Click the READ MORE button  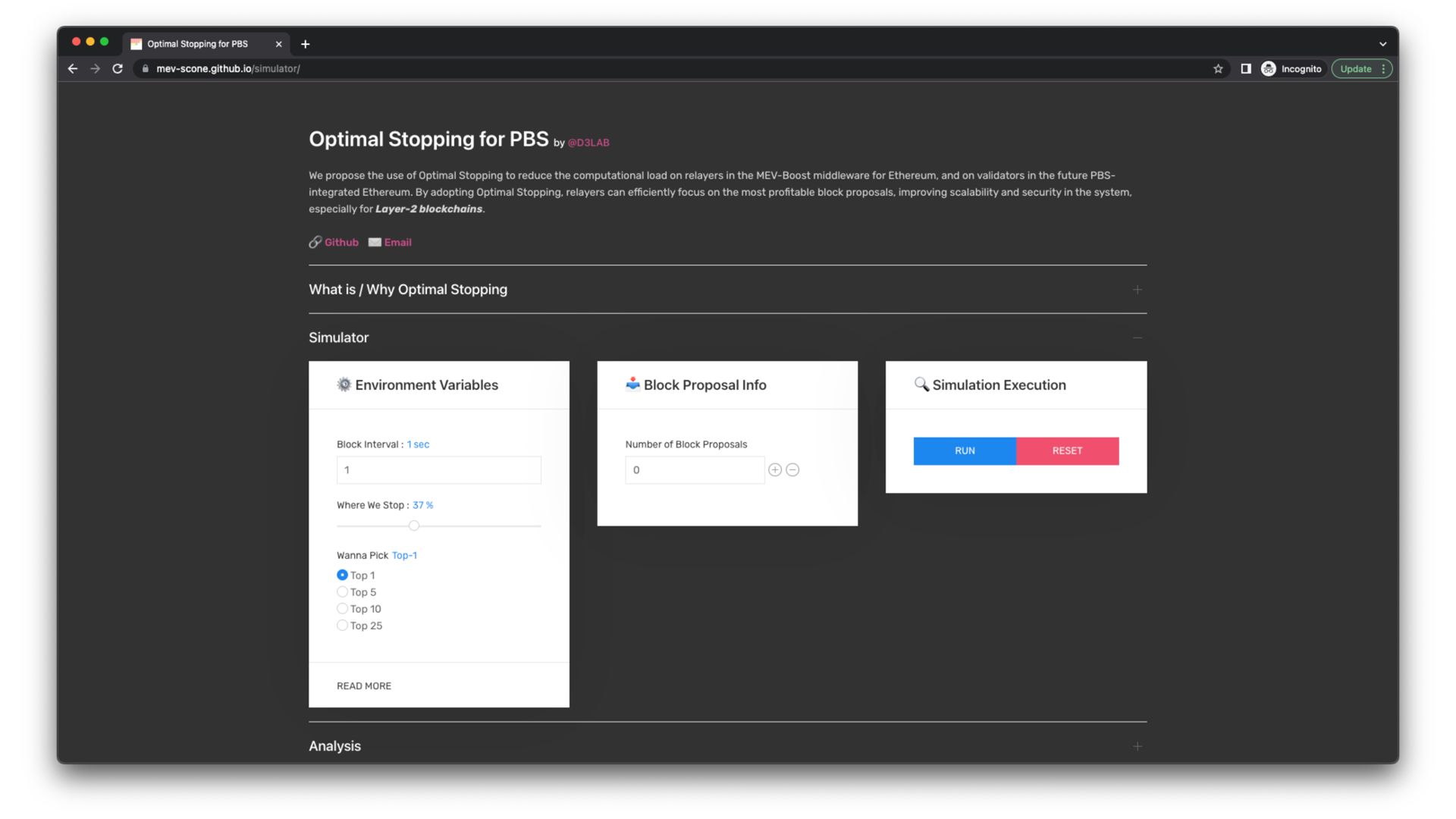click(363, 685)
